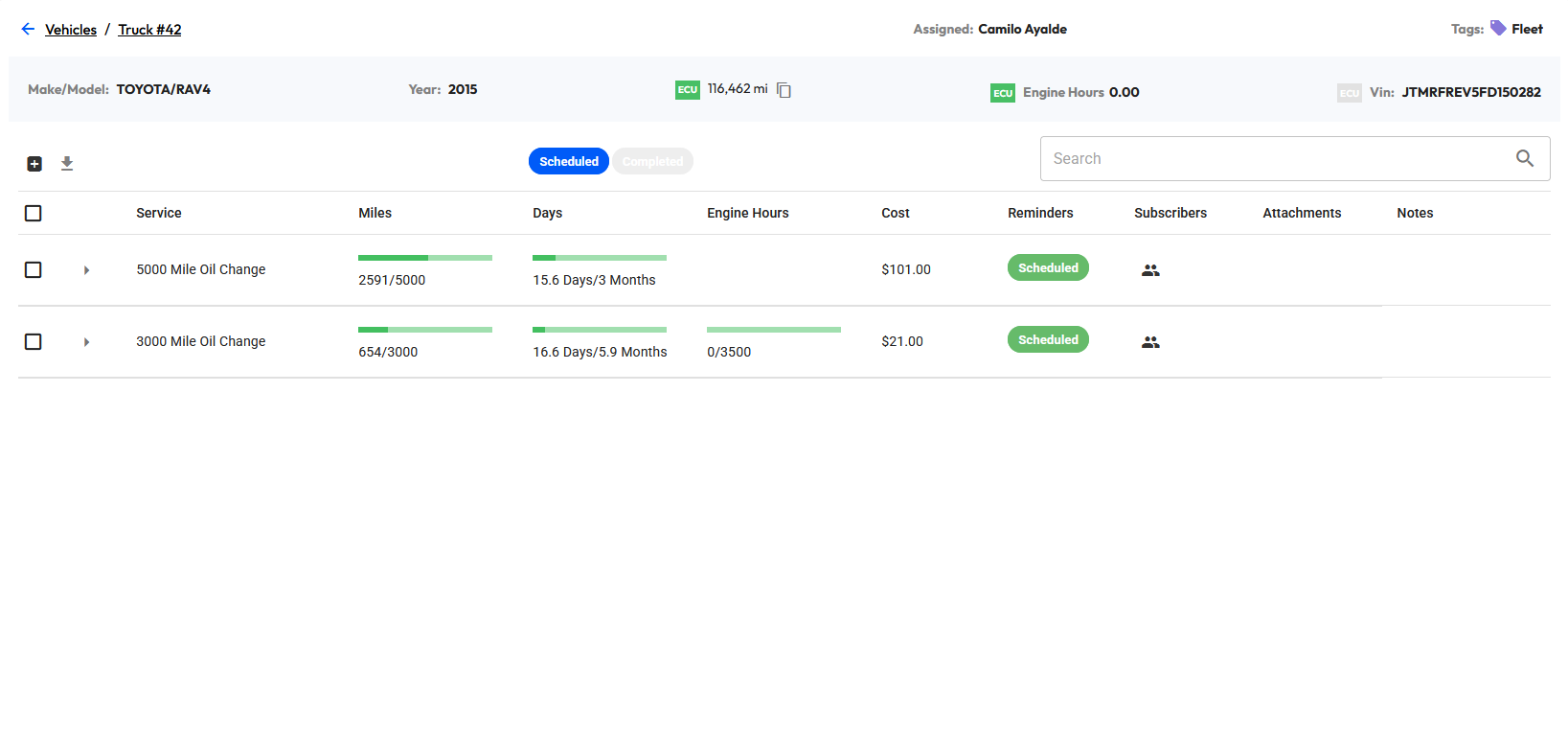Click the Fleet tag label
Screen dimensions: 1568x739
[x=1527, y=29]
